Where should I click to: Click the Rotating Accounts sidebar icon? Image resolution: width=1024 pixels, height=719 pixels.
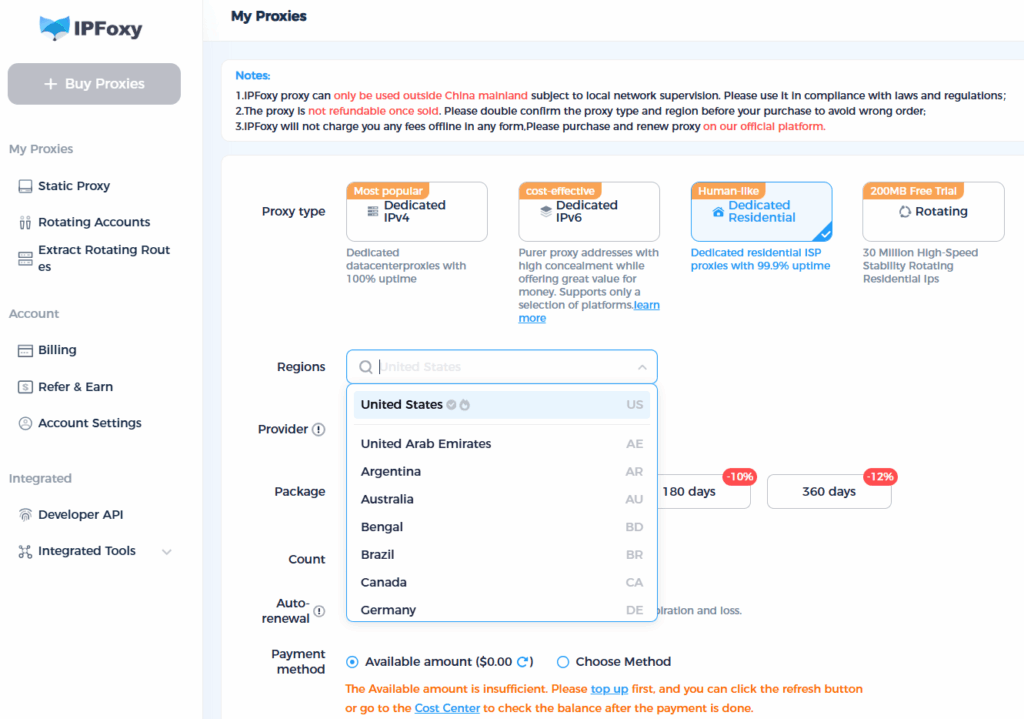25,222
